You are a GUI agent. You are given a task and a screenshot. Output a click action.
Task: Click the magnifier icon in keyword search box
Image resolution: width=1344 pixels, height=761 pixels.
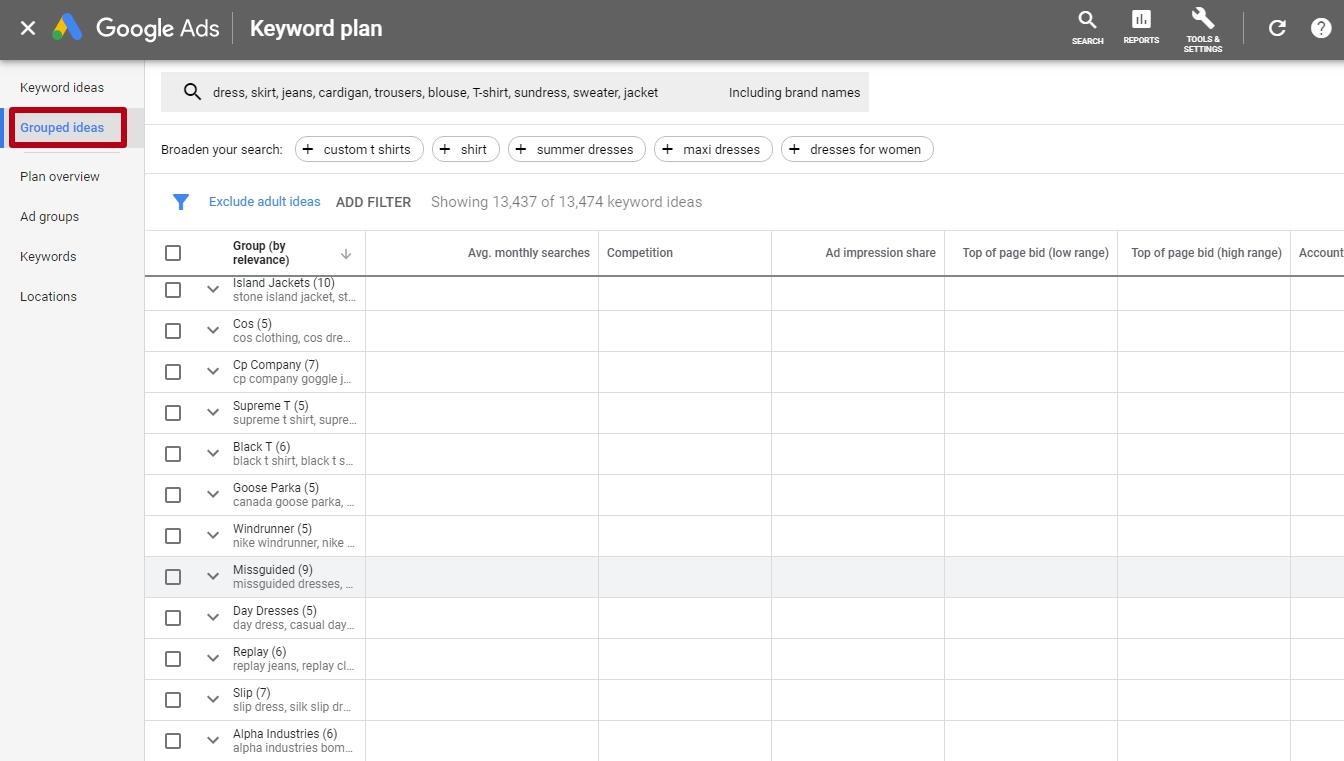(192, 92)
